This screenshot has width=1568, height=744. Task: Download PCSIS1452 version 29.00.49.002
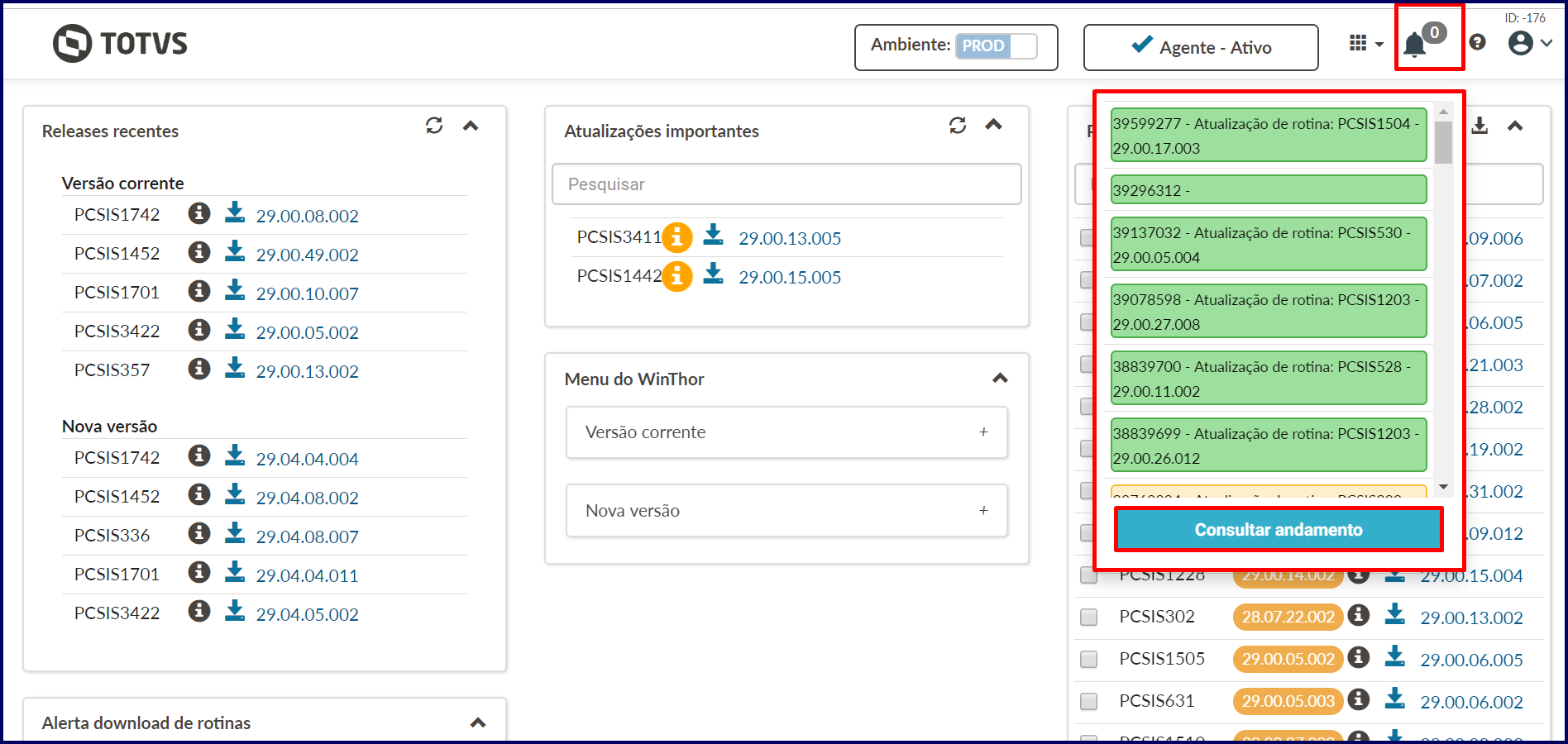(x=235, y=252)
